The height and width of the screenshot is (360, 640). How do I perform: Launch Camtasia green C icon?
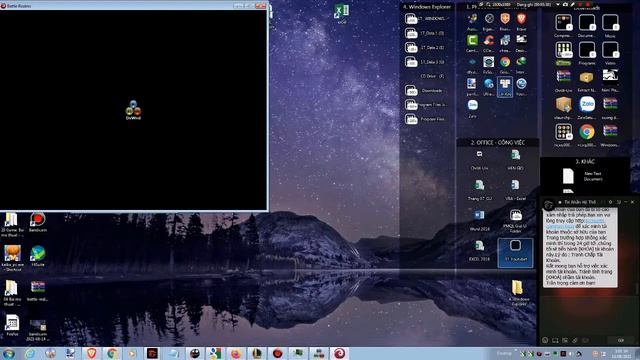pyautogui.click(x=472, y=43)
